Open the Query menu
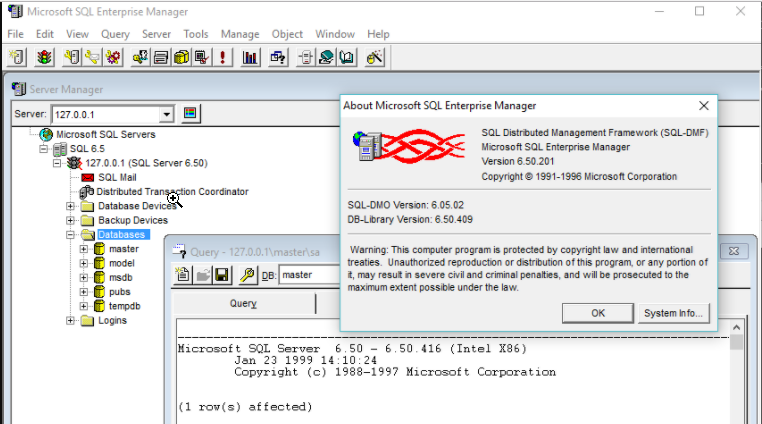This screenshot has width=762, height=424. click(x=115, y=34)
